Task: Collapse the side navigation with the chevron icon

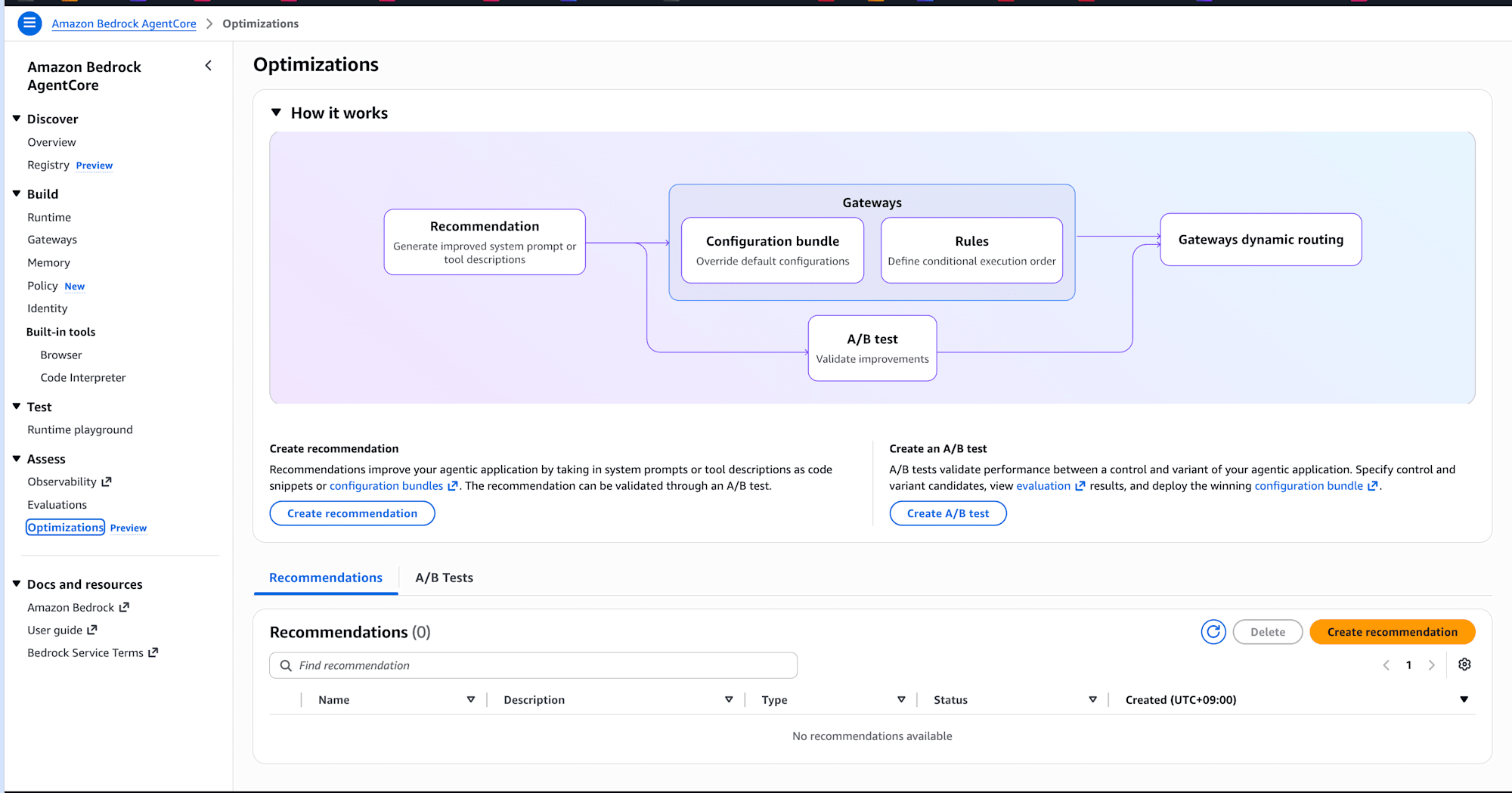Action: pyautogui.click(x=209, y=66)
